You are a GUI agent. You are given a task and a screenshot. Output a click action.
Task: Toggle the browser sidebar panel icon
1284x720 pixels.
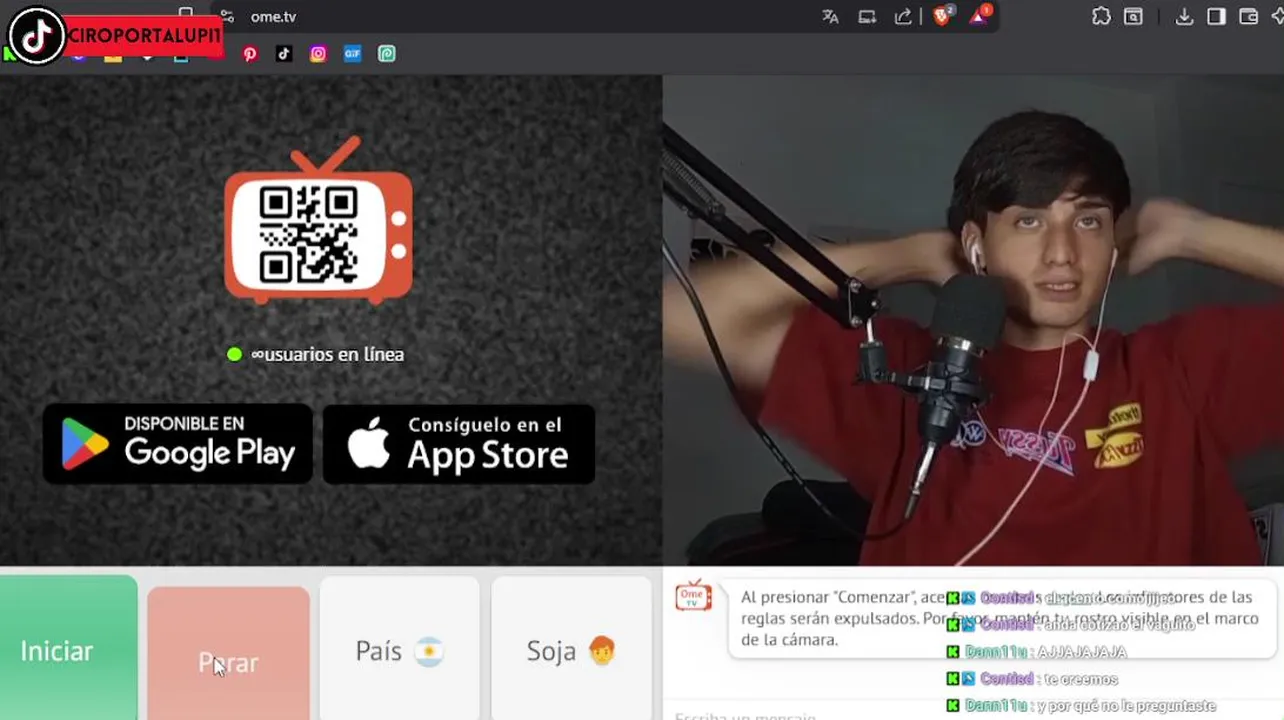click(x=1216, y=16)
